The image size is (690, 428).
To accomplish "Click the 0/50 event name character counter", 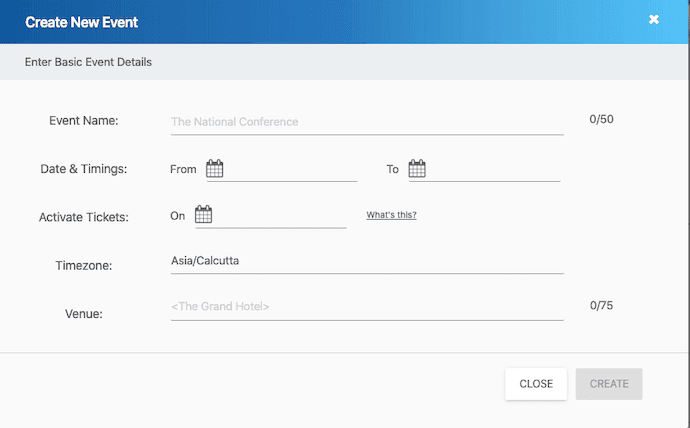I will tap(602, 119).
